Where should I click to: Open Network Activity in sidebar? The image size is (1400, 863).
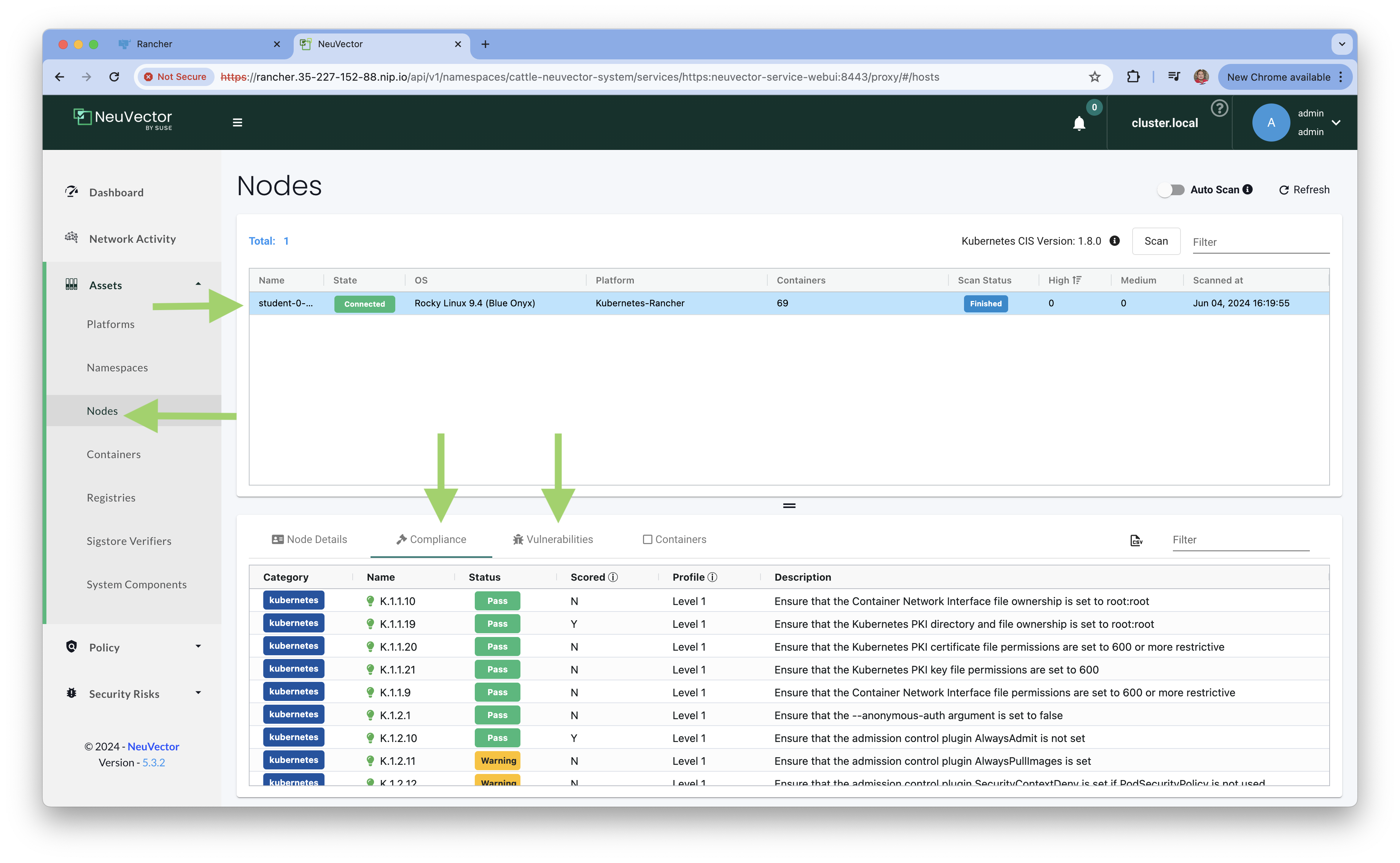coord(132,239)
